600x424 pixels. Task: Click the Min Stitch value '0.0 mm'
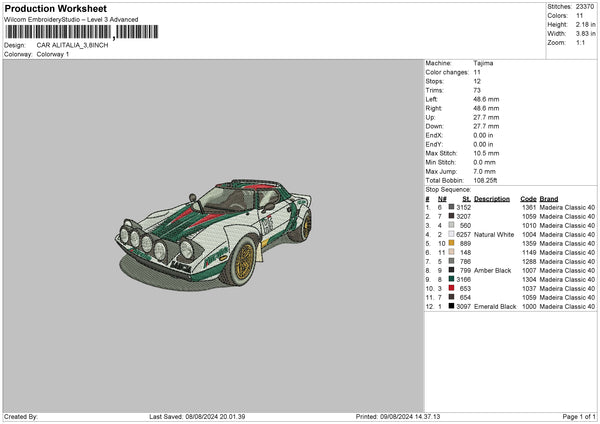(x=484, y=162)
